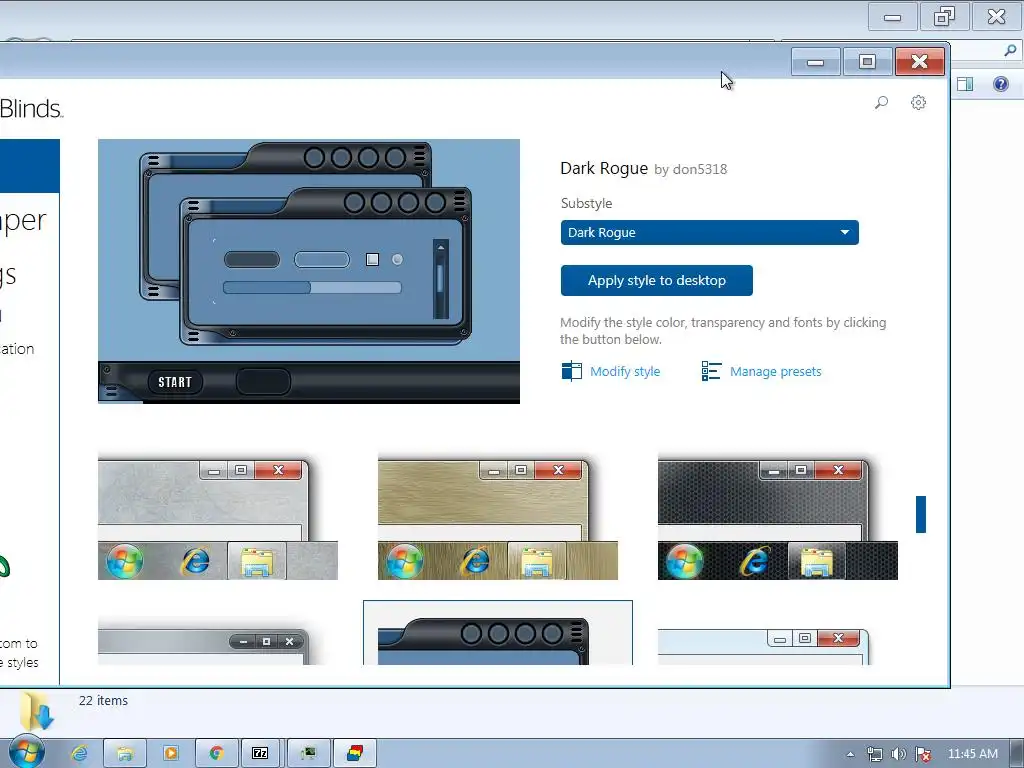Click the search magnifier icon in WindowBlinds
The width and height of the screenshot is (1024, 768).
coord(882,103)
